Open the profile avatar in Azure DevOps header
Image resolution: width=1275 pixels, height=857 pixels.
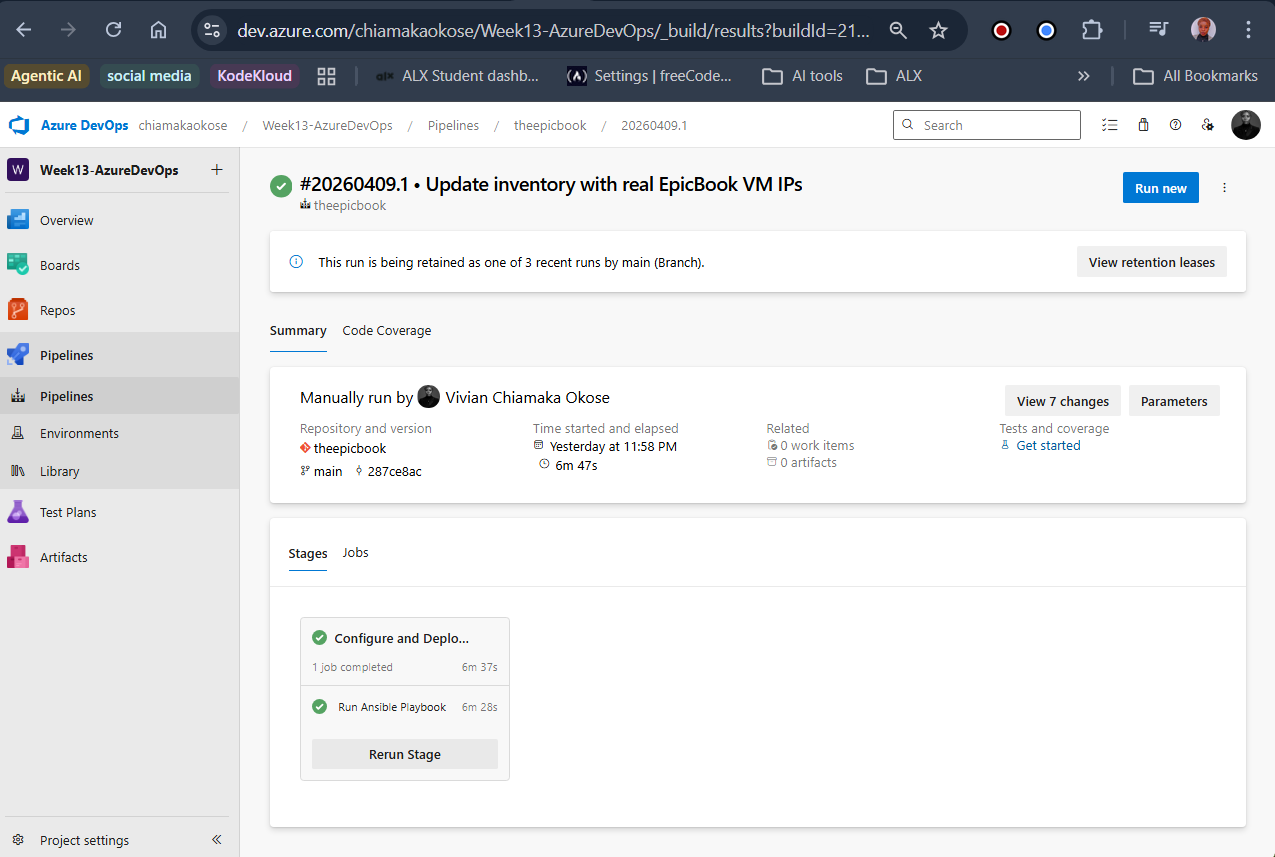pos(1246,125)
